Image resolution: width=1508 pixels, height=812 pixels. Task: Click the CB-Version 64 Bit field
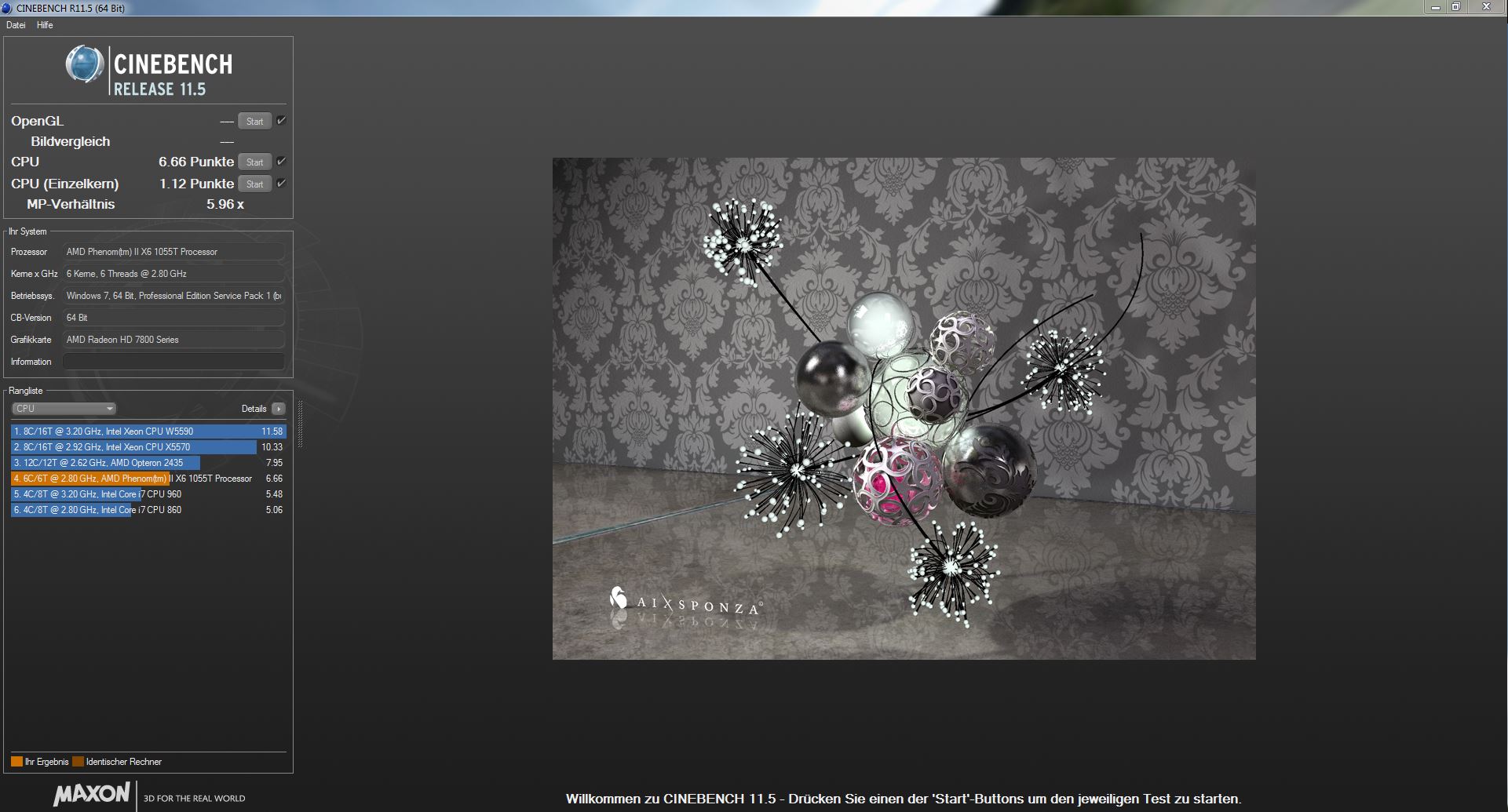[173, 318]
